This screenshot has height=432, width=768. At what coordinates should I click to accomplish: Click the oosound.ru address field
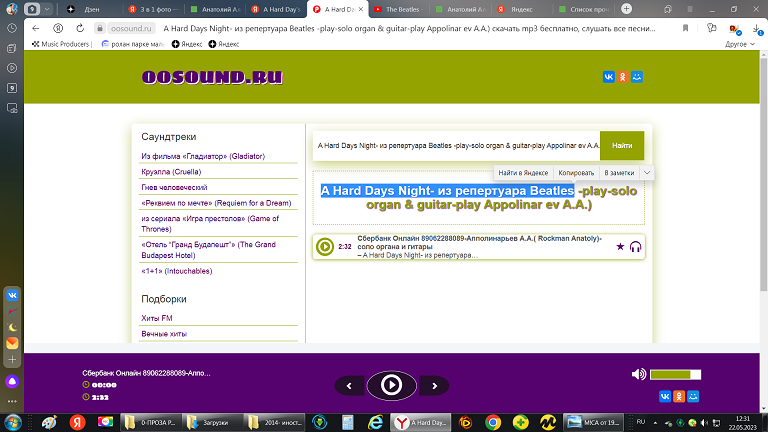pyautogui.click(x=131, y=28)
